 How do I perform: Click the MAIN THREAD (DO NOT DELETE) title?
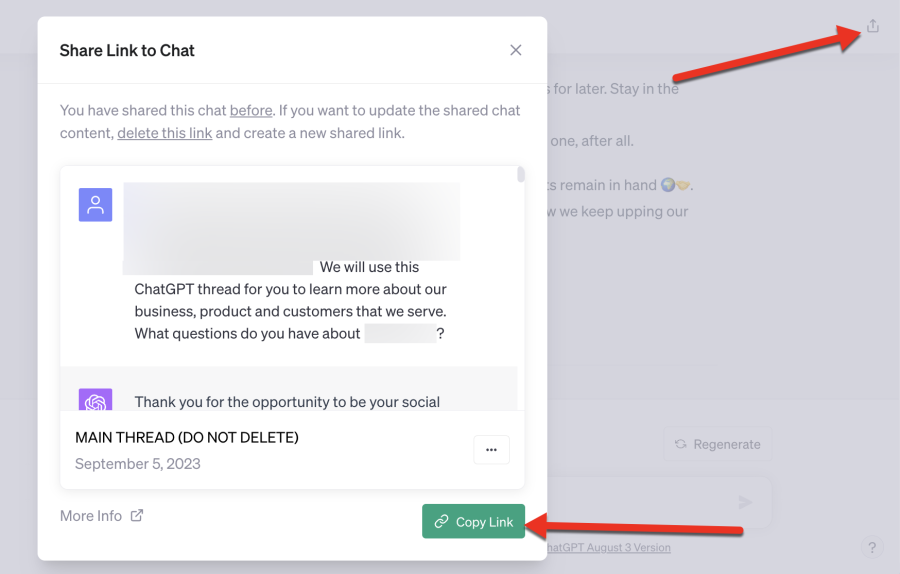click(187, 437)
